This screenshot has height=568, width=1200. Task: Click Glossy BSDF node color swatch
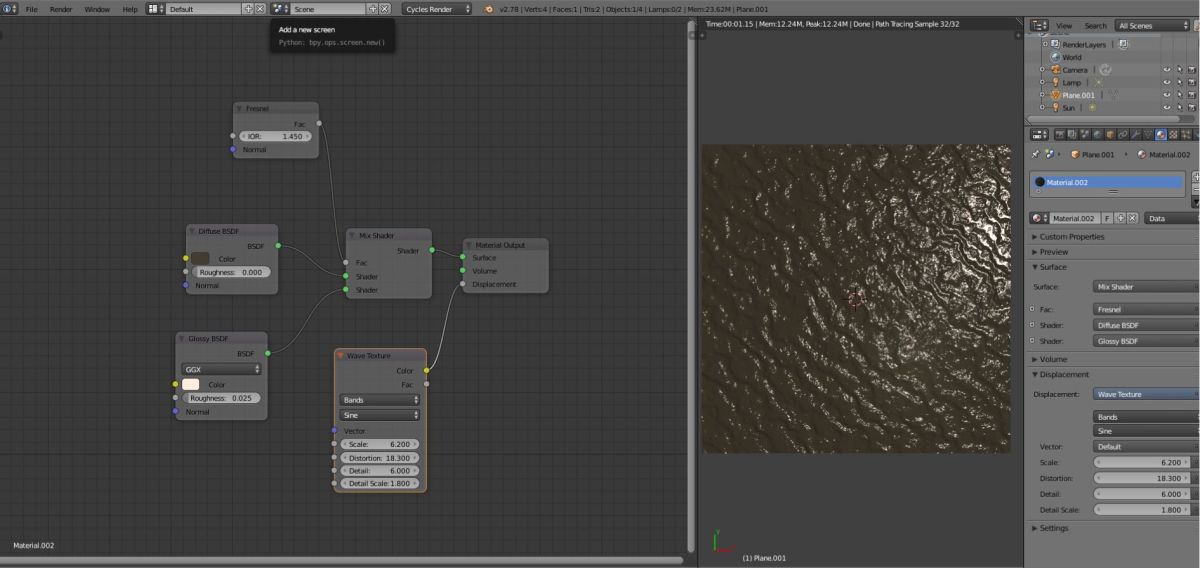coord(190,384)
